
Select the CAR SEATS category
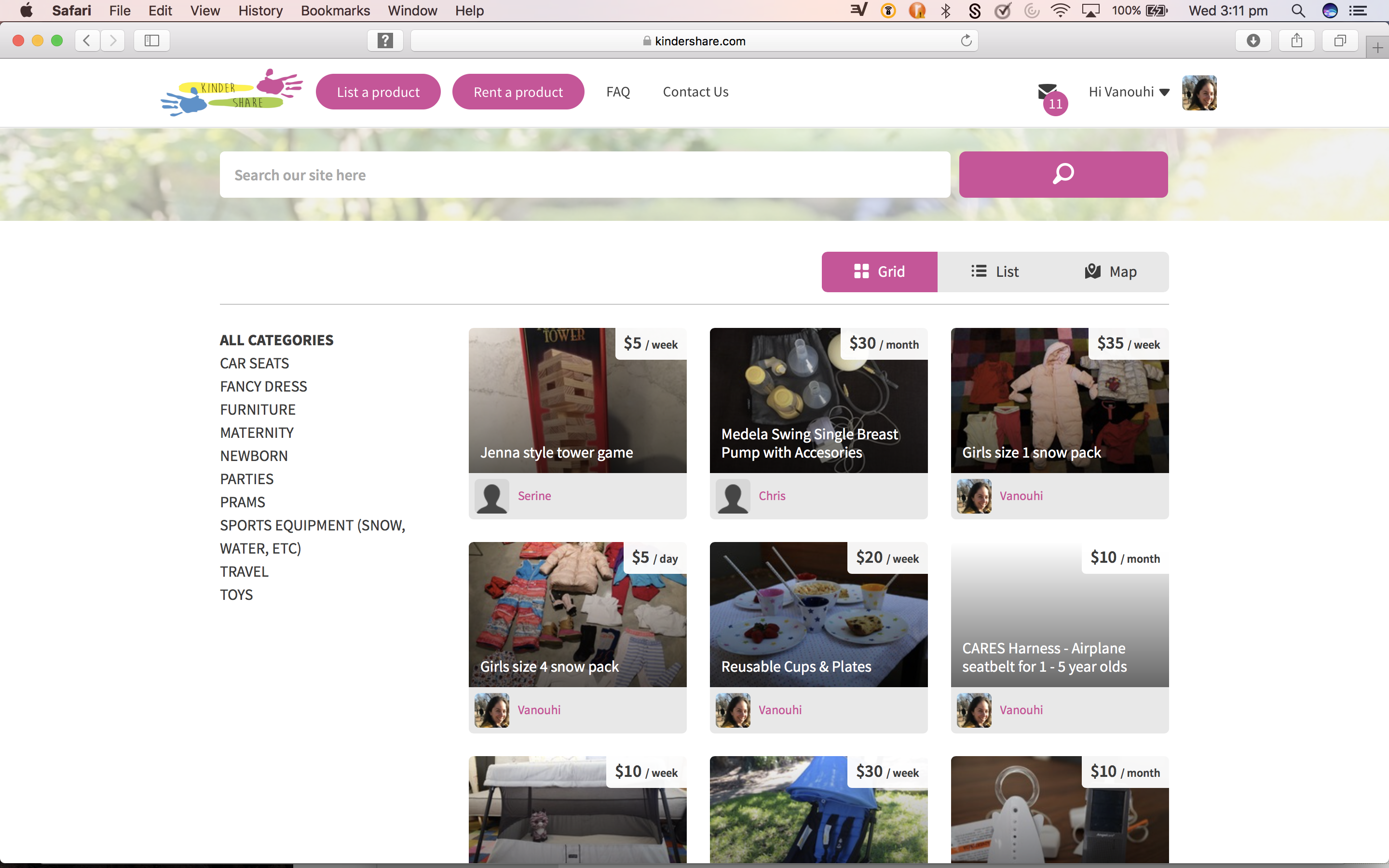pos(254,363)
